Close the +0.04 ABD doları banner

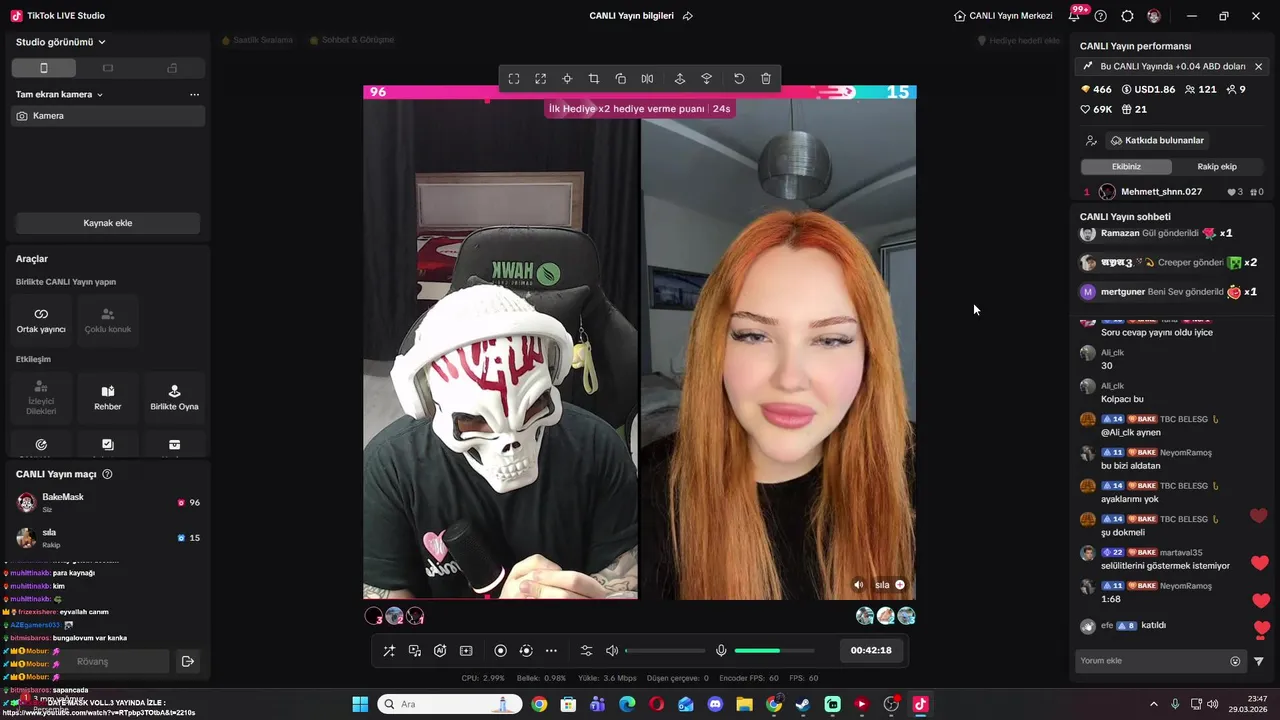tap(1258, 66)
